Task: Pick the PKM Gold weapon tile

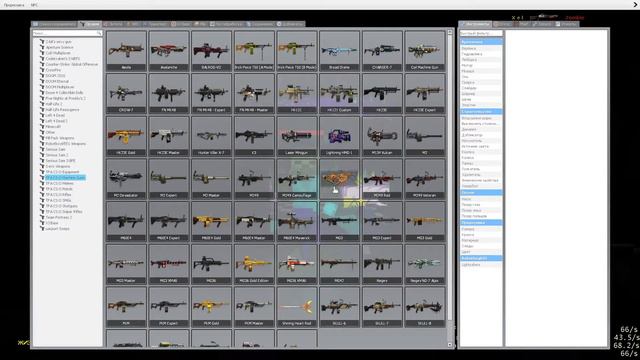Action: [211, 307]
